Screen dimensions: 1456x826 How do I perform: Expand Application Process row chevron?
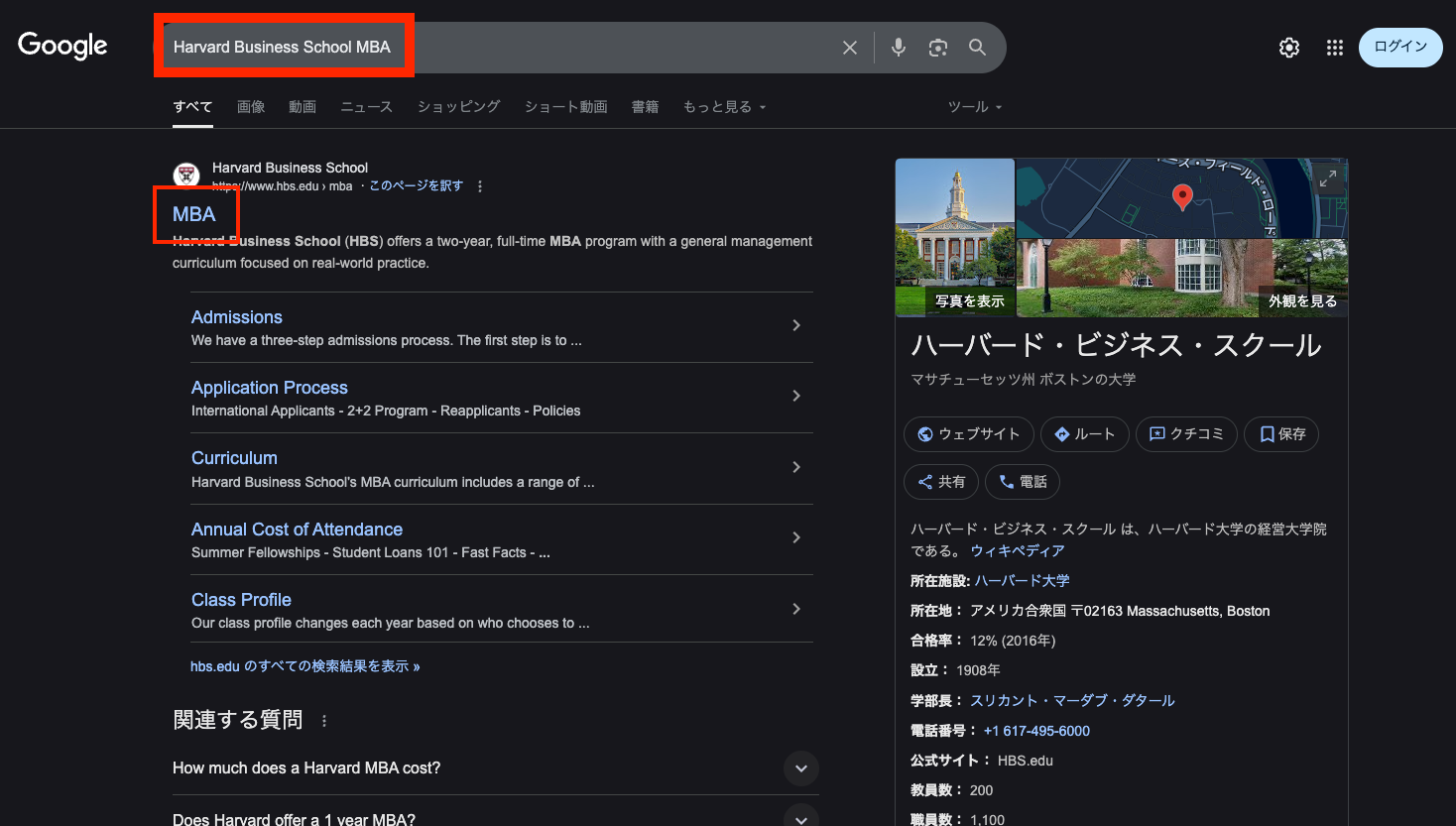click(796, 396)
